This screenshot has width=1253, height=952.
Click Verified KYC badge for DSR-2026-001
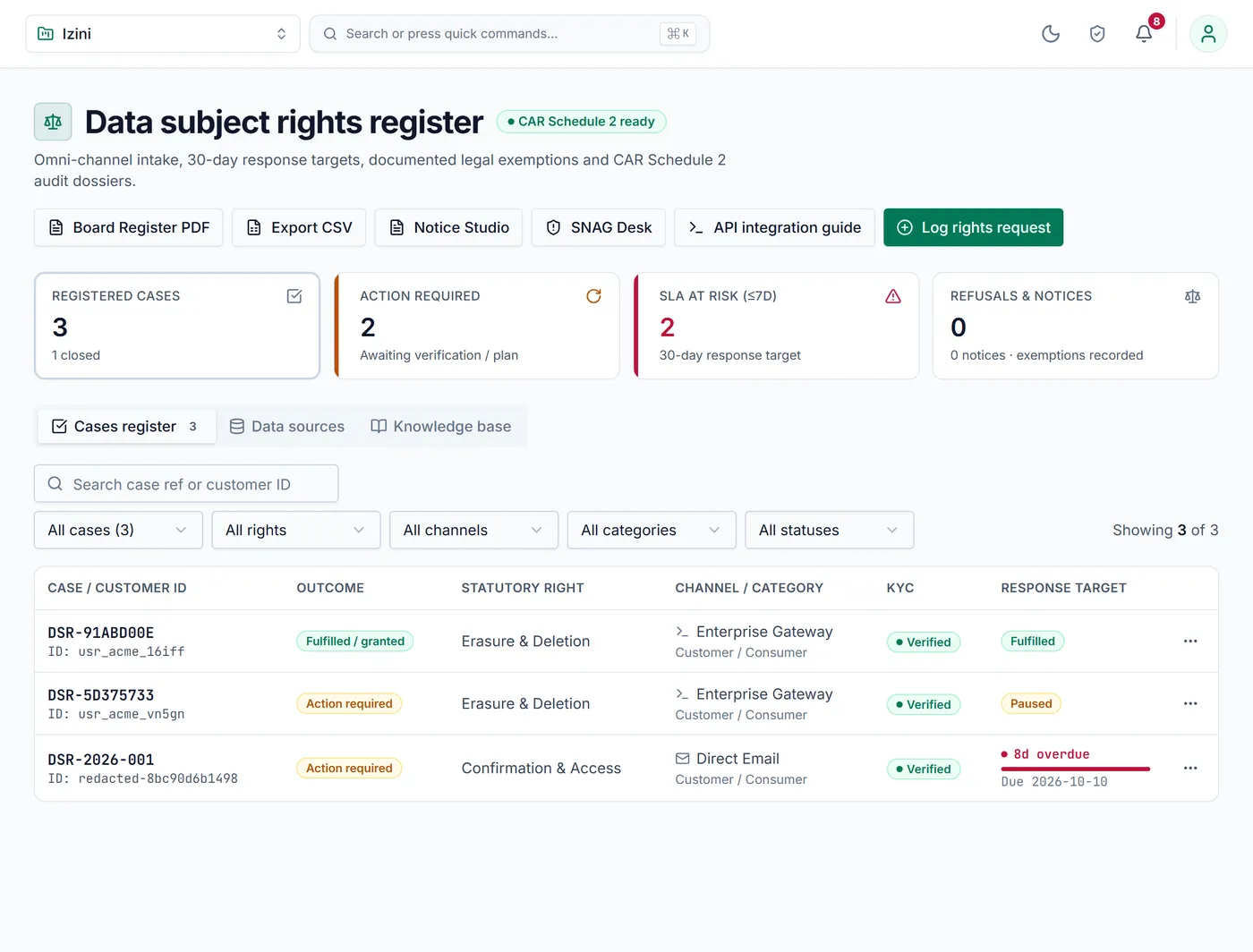(x=924, y=769)
